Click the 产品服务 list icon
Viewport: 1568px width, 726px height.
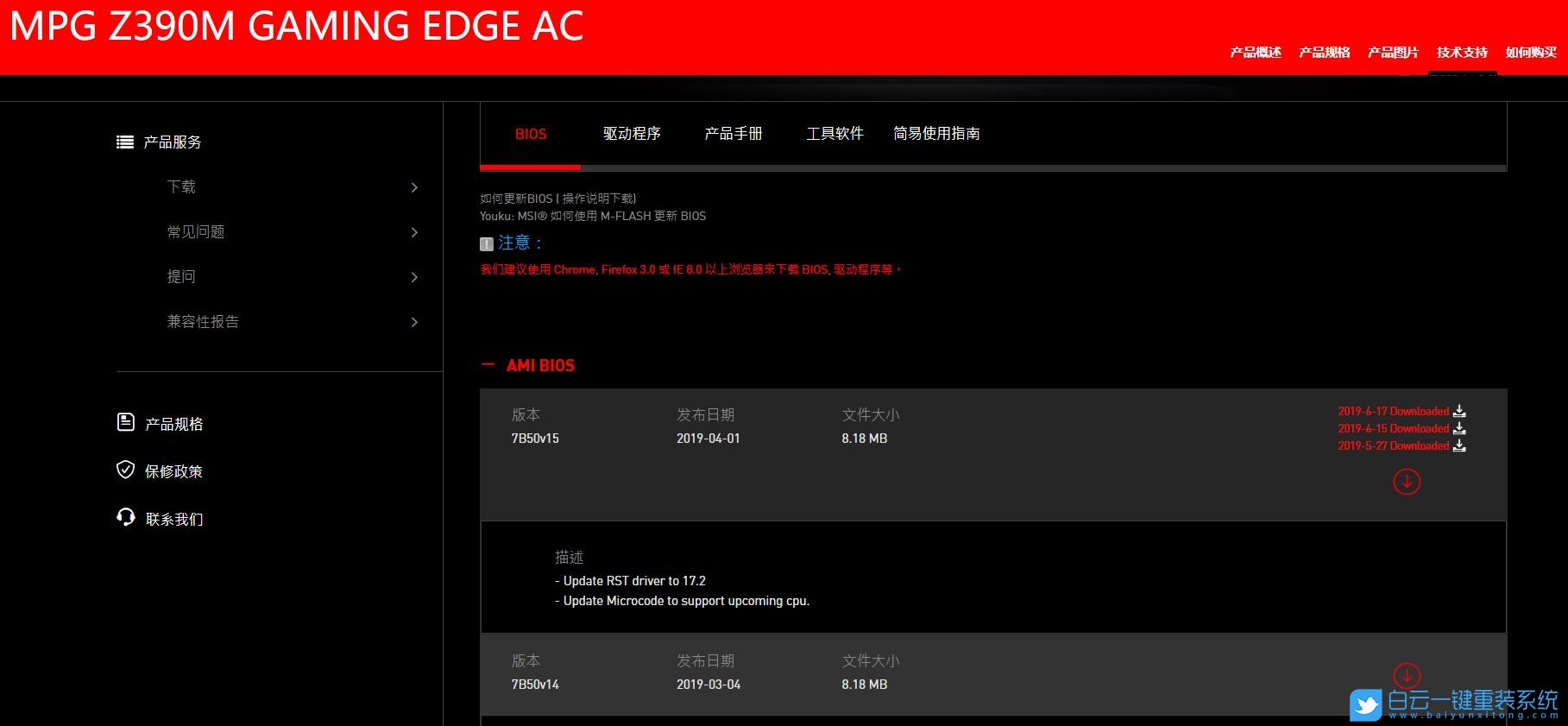125,142
